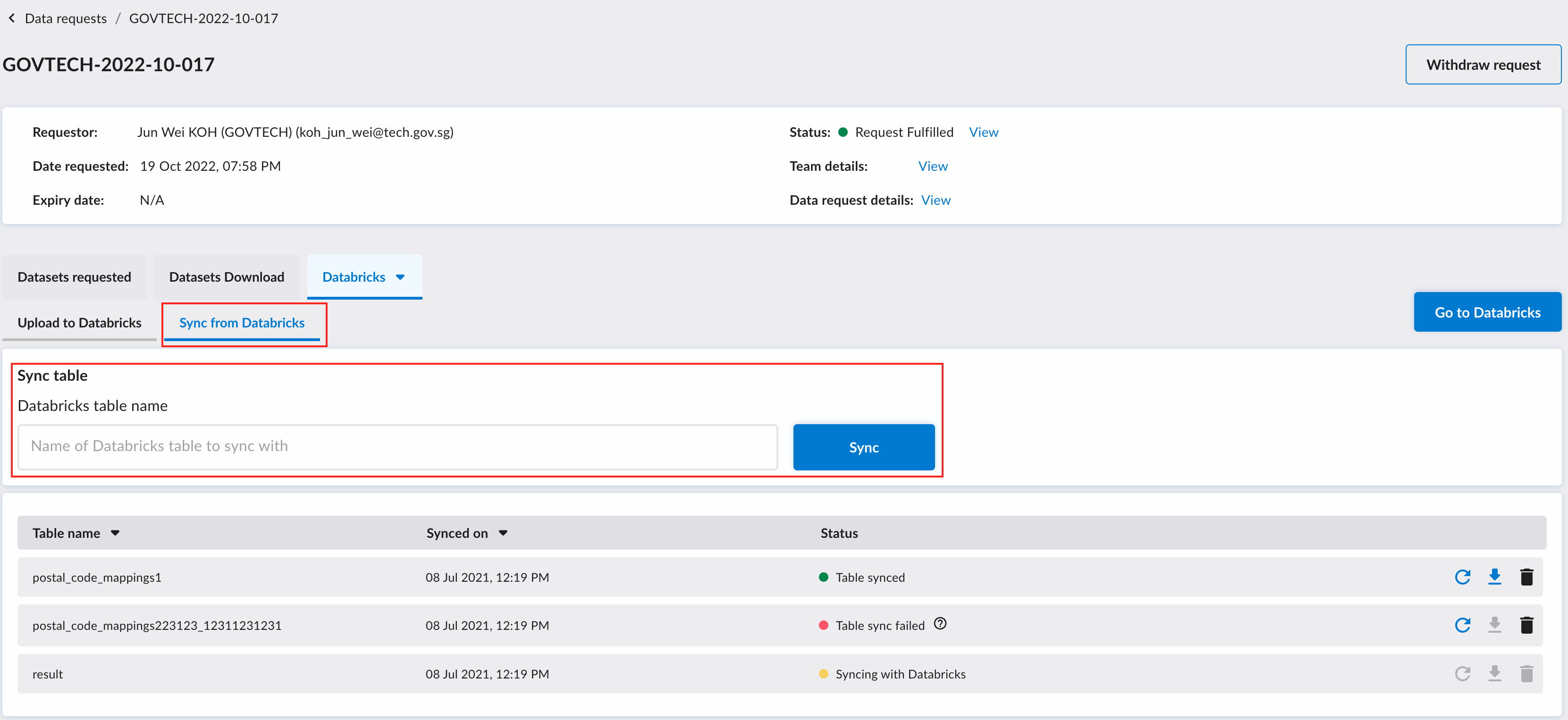Retry sync for postal_code_mappings223123_12311231231

[1462, 625]
